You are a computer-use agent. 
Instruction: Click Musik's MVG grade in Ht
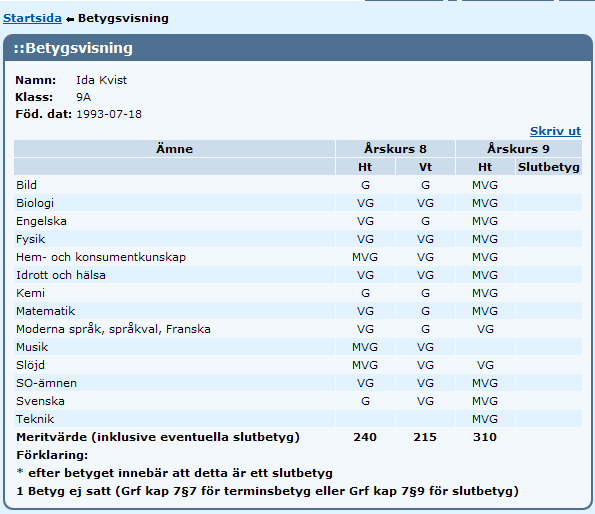click(x=365, y=347)
